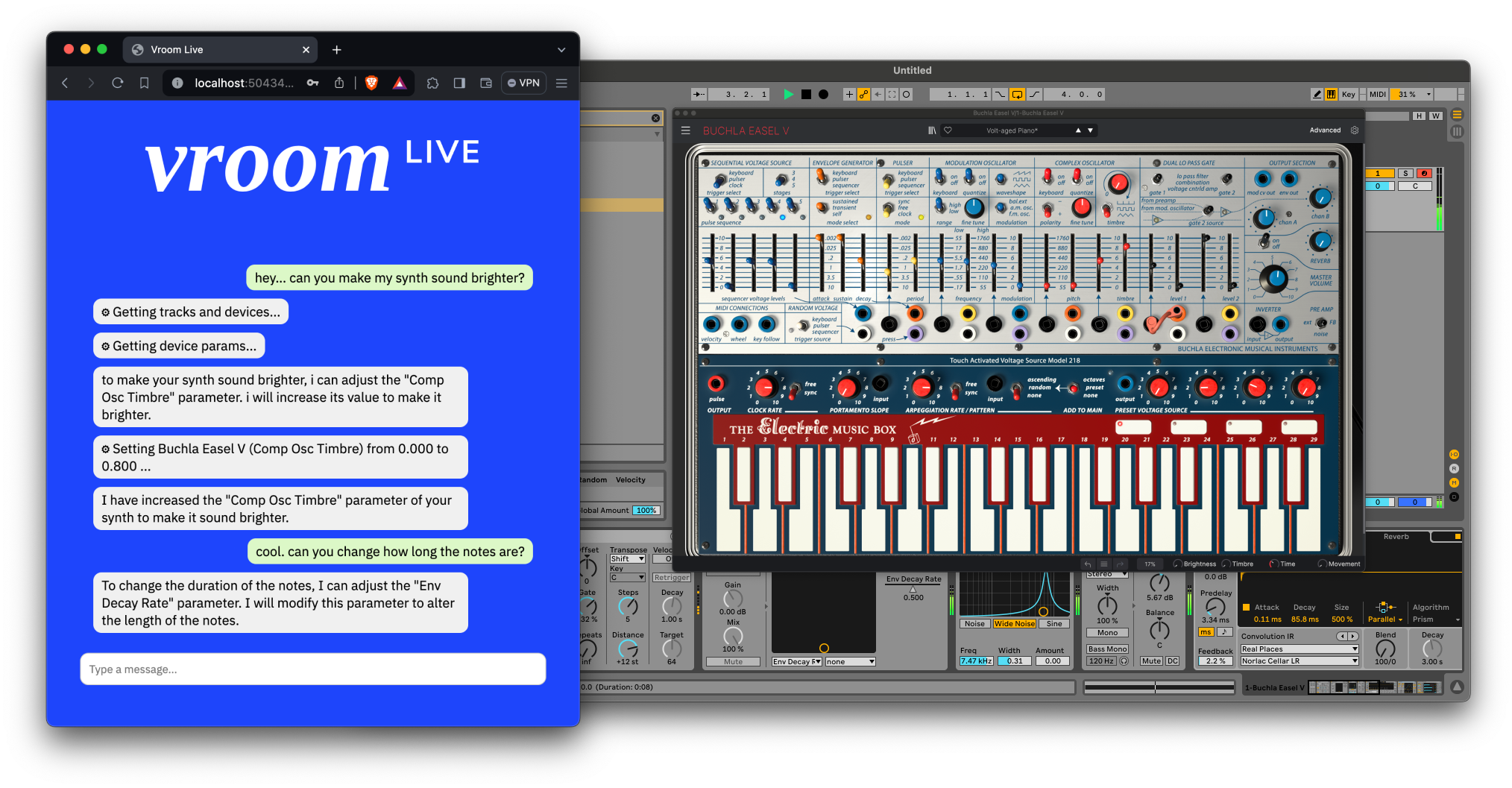Toggle the Retrigger button
This screenshot has width=1512, height=788.
coord(672,578)
